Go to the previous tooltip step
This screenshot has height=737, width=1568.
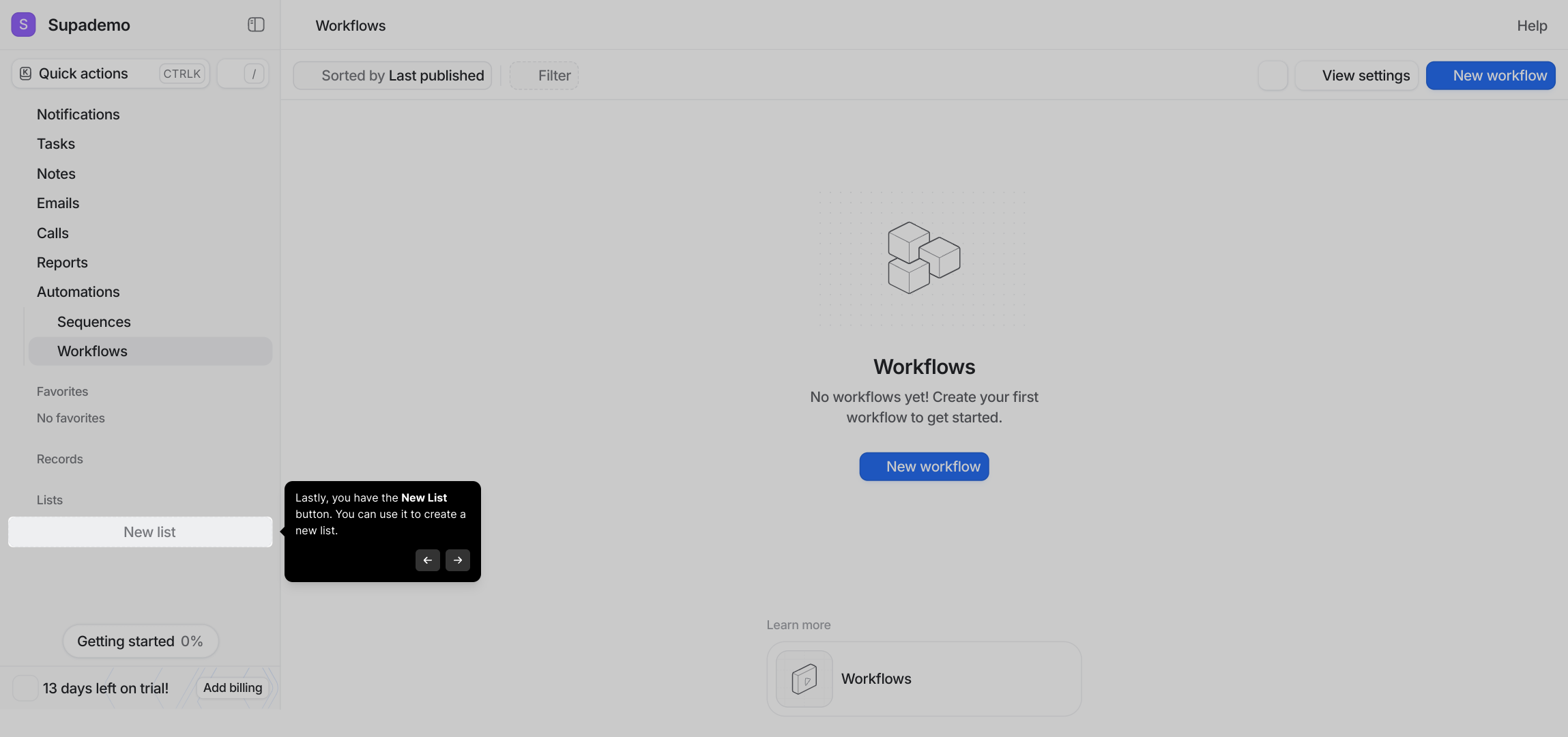[x=428, y=560]
